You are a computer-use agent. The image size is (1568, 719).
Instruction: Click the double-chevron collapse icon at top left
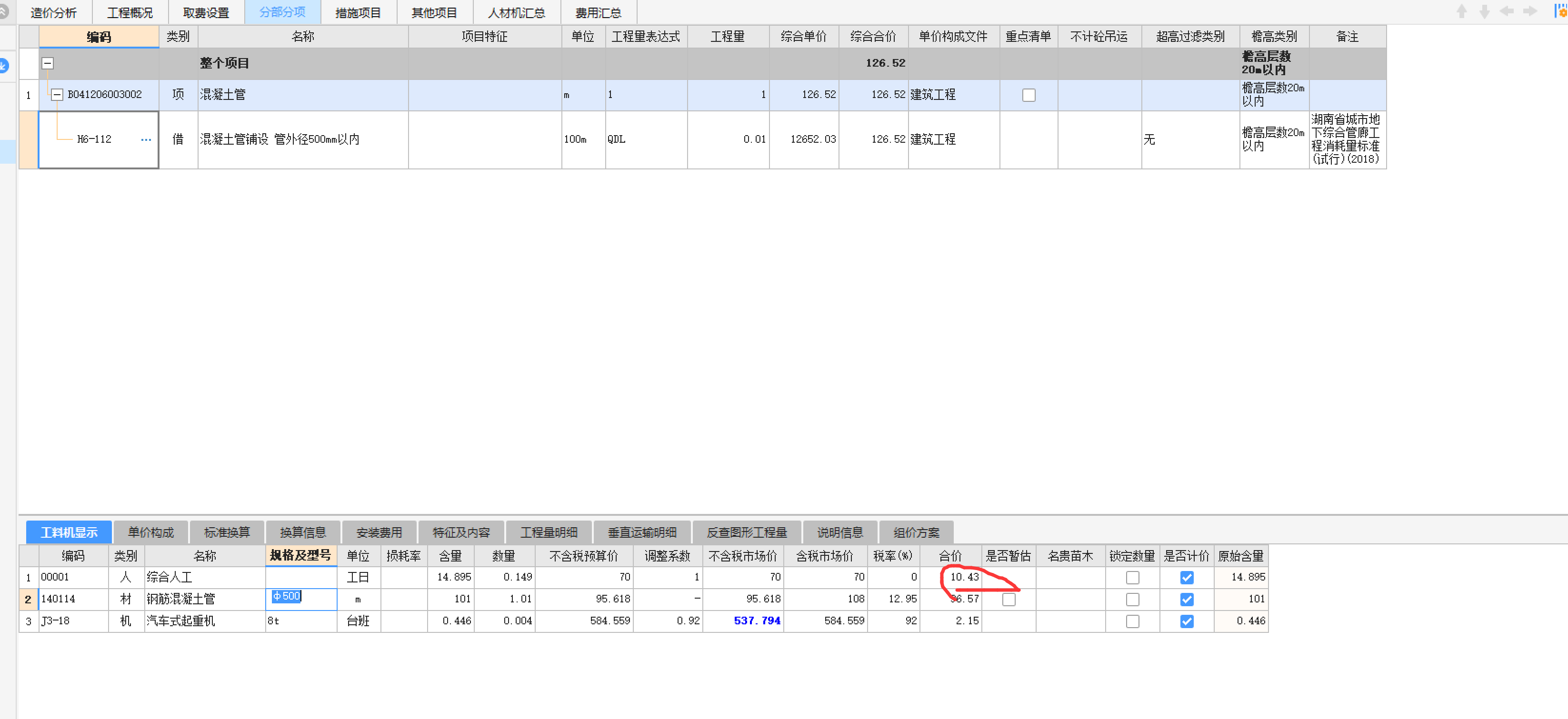[4, 11]
